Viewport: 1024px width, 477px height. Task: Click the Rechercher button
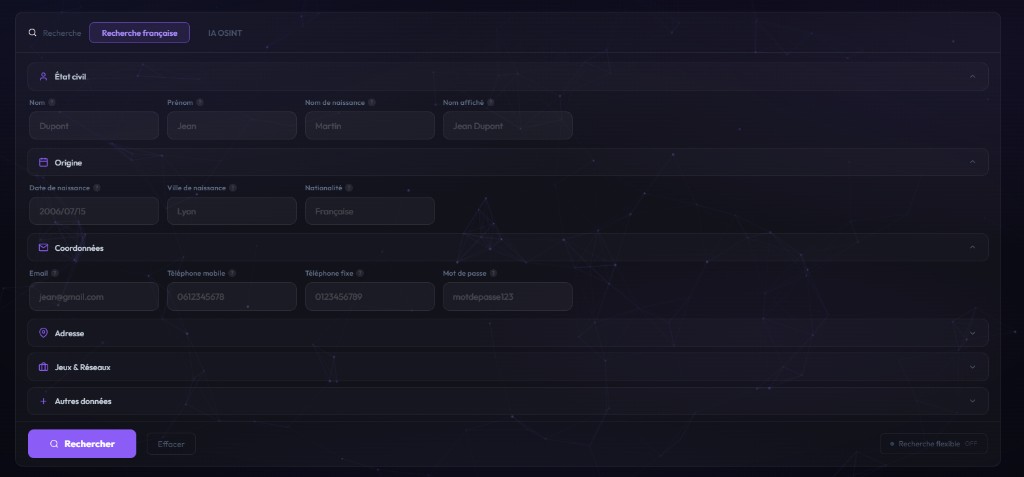[82, 444]
